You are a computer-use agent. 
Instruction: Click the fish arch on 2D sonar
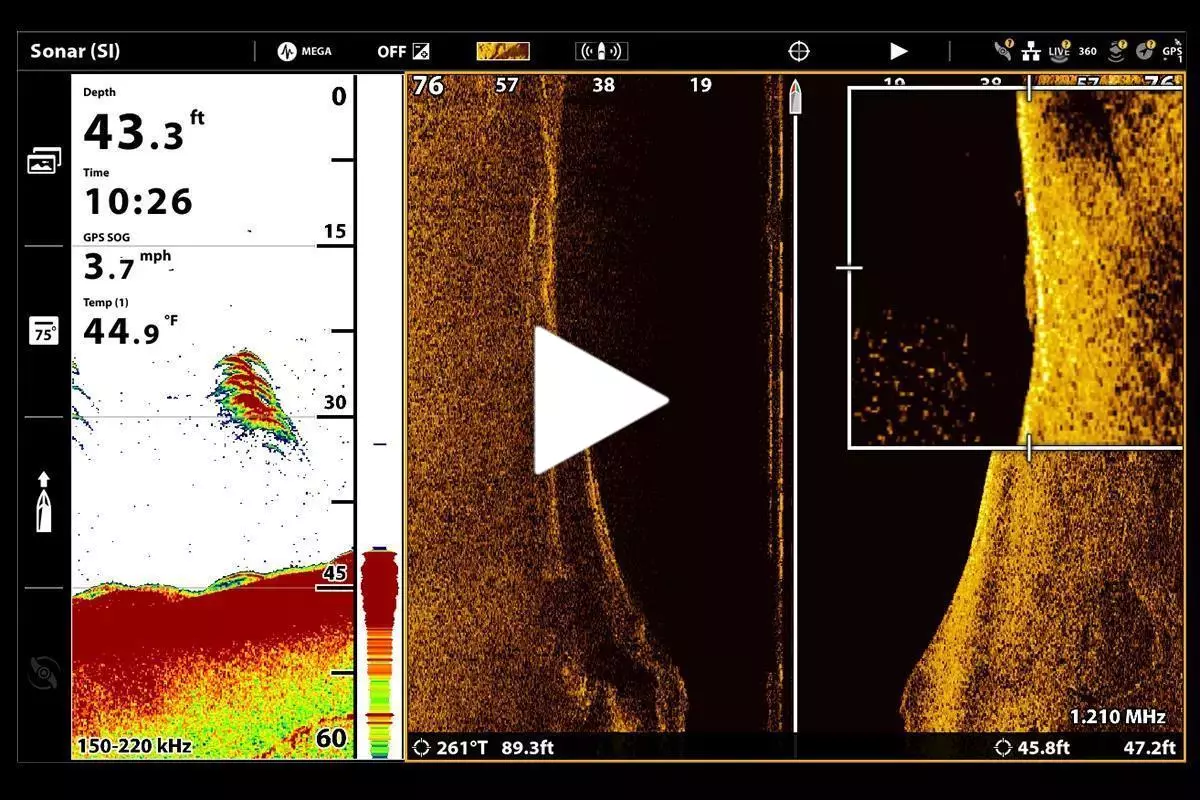(248, 393)
